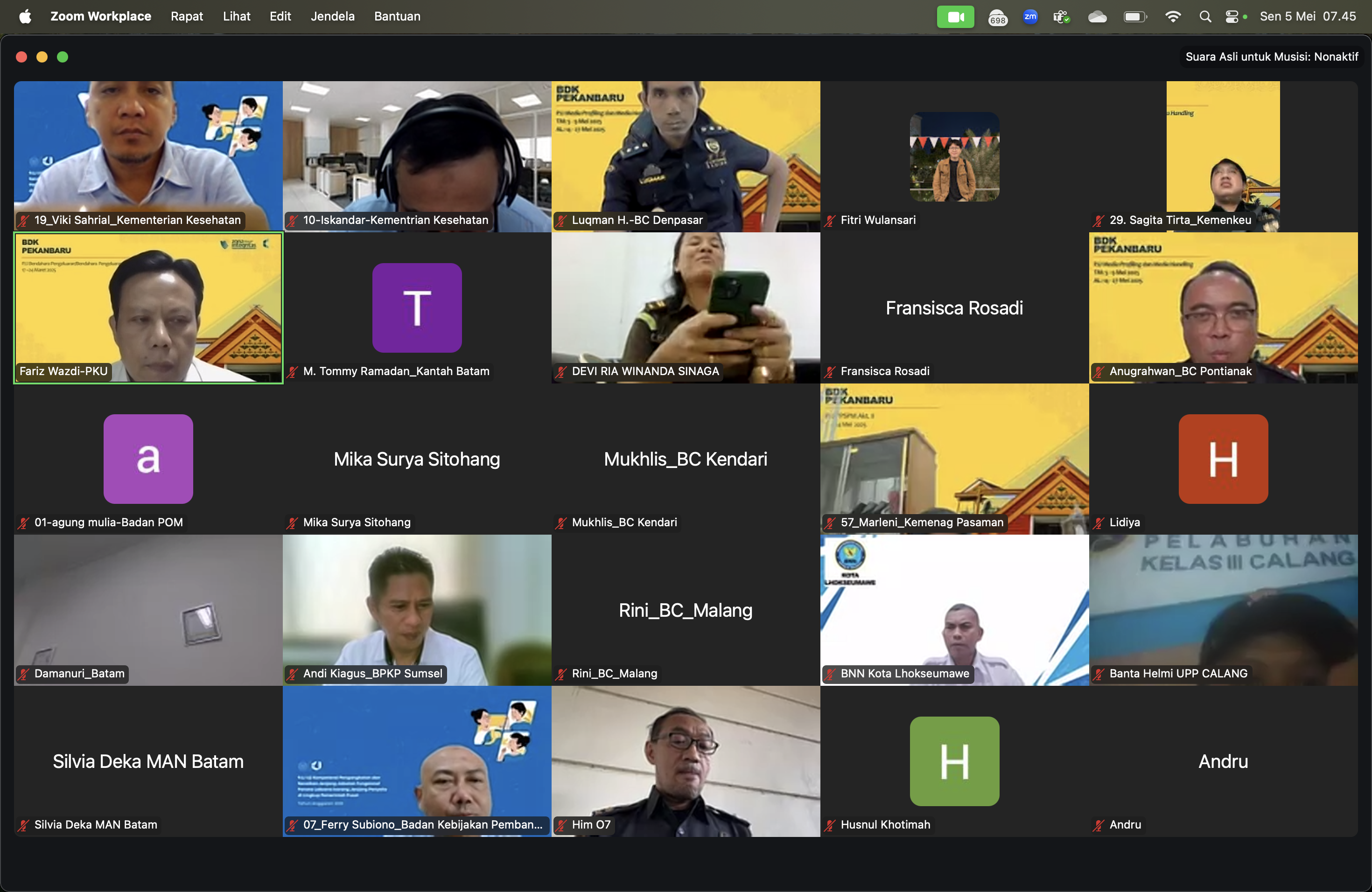Click muted mic icon beside Andru label

1099,825
